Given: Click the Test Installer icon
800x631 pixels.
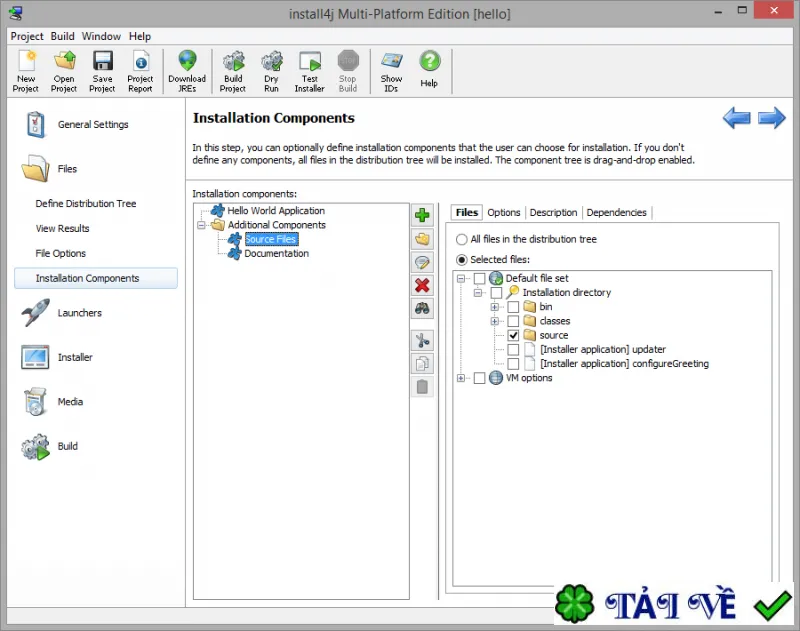Looking at the screenshot, I should point(310,71).
